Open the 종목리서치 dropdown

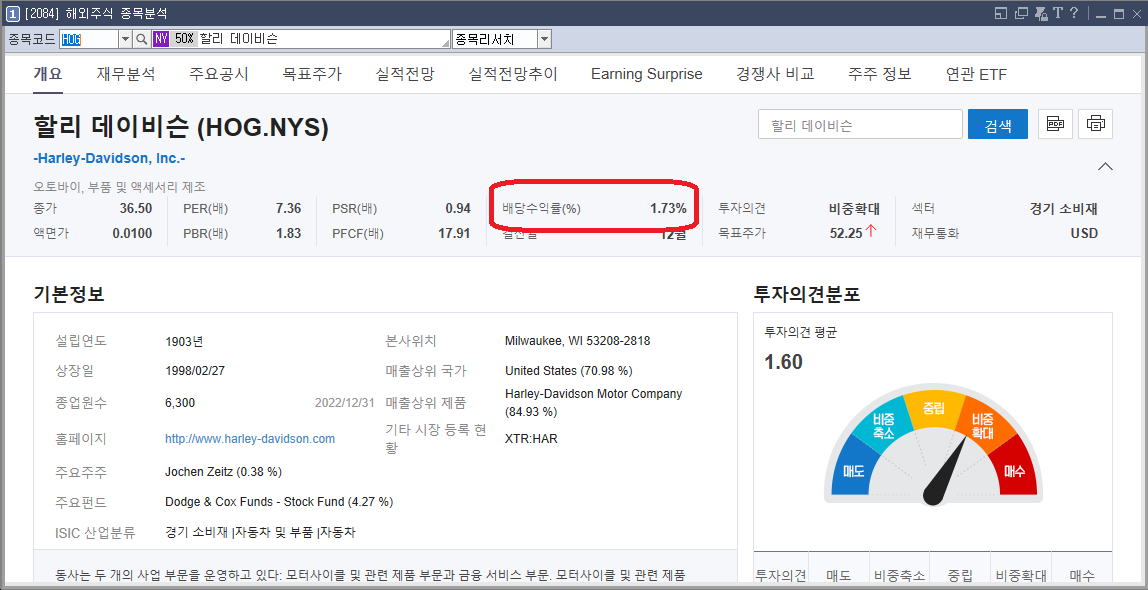(544, 39)
